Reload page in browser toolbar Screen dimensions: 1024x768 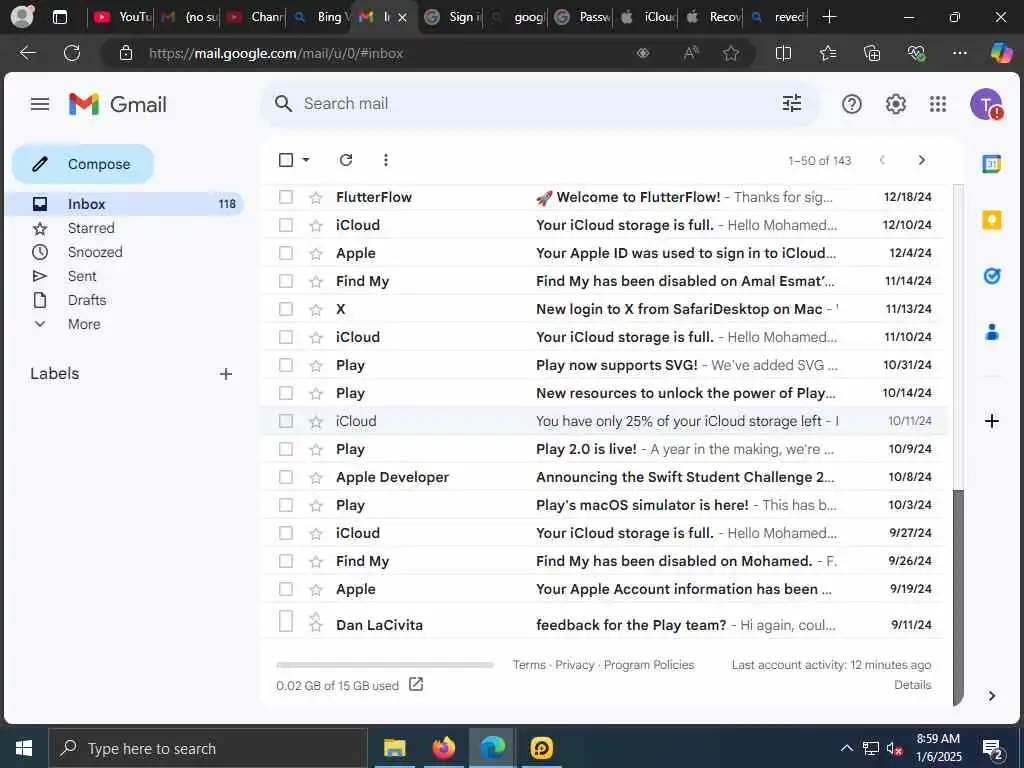pyautogui.click(x=72, y=53)
